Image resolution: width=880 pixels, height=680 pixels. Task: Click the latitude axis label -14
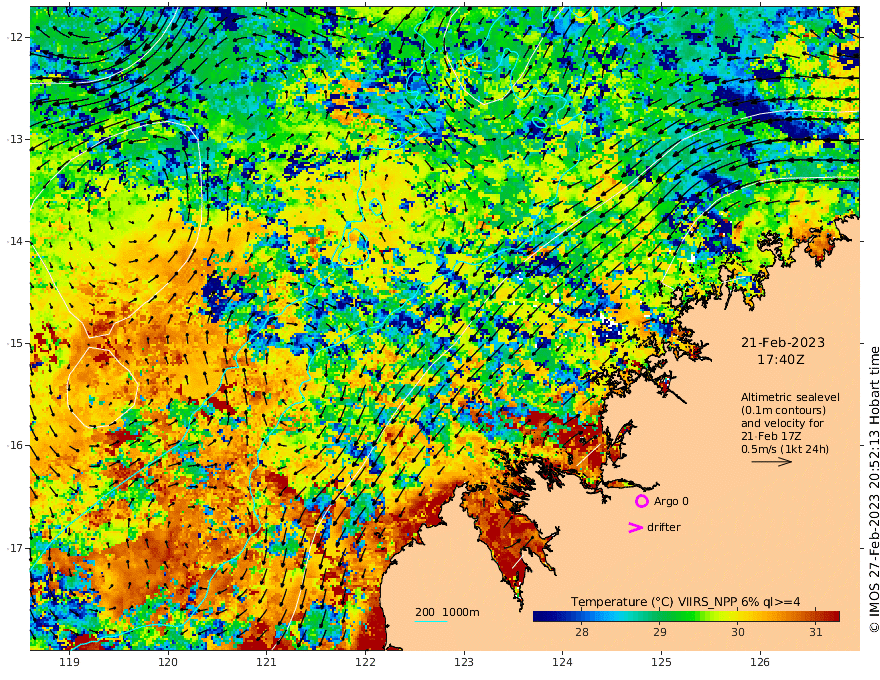click(x=14, y=241)
